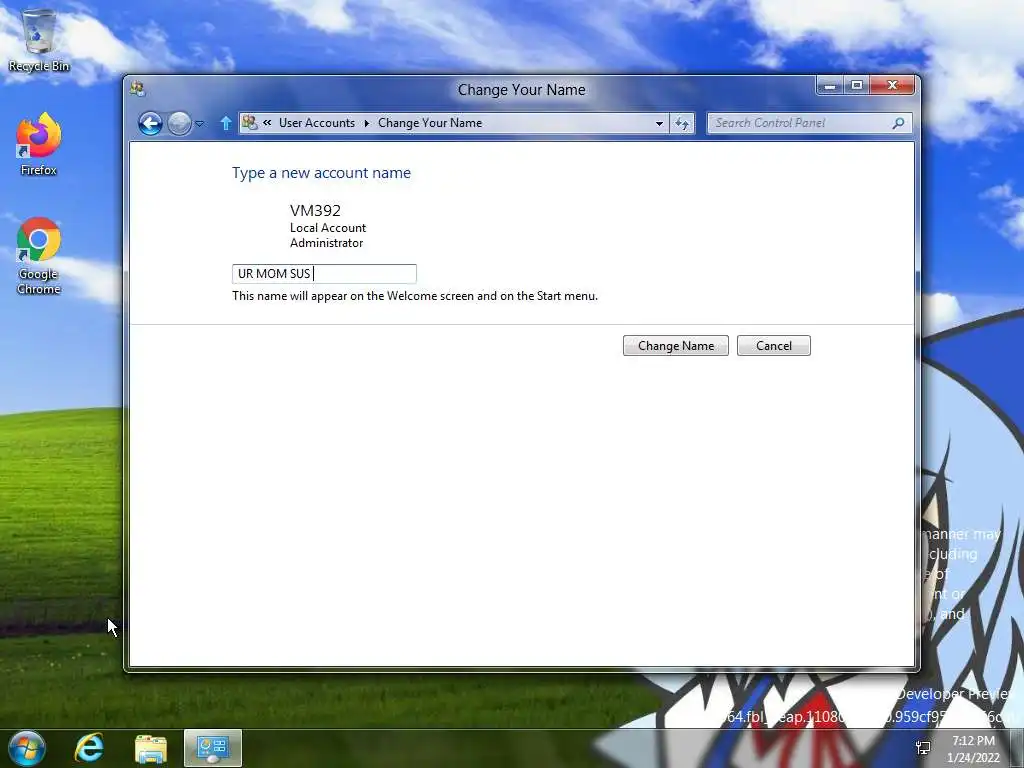This screenshot has height=768, width=1024.
Task: Click the 'Type a new account name' heading
Action: coord(321,173)
